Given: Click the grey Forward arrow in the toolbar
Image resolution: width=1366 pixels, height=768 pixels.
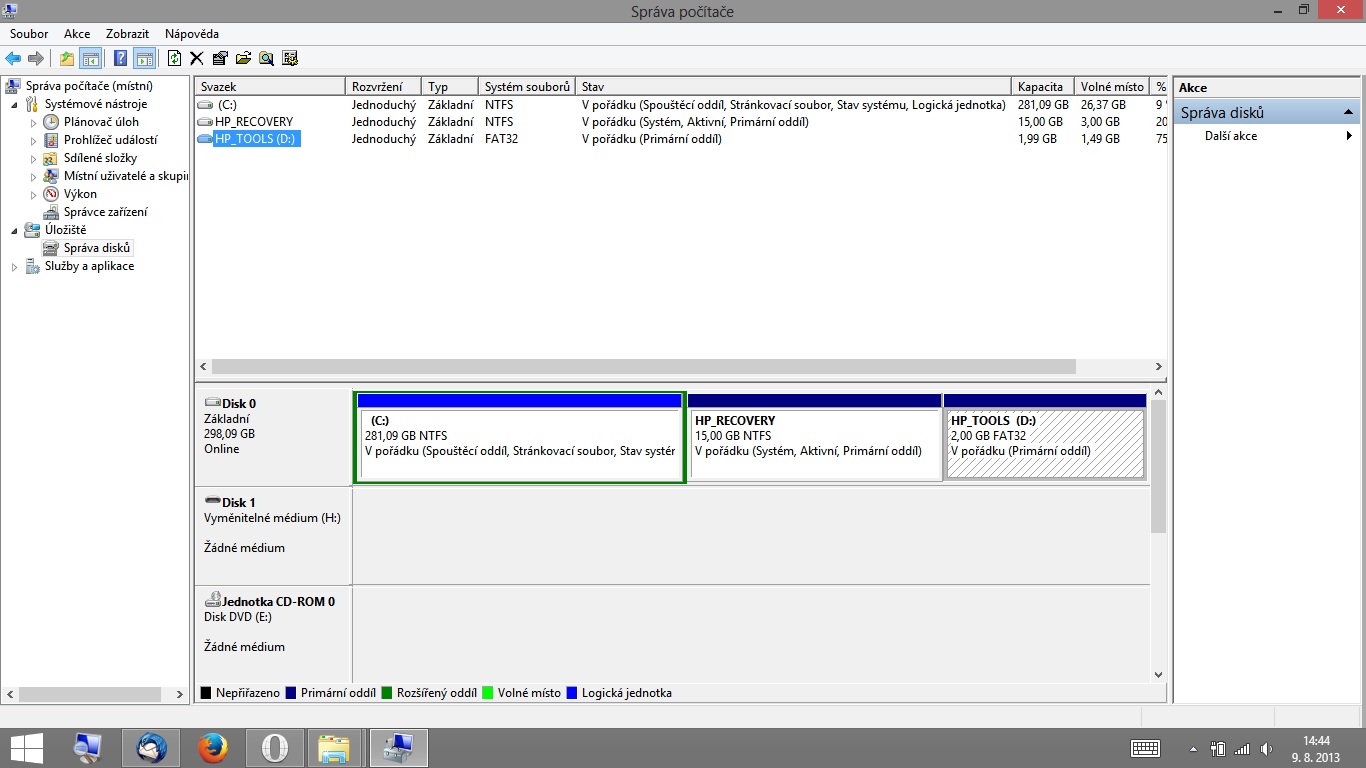Looking at the screenshot, I should click(x=36, y=58).
